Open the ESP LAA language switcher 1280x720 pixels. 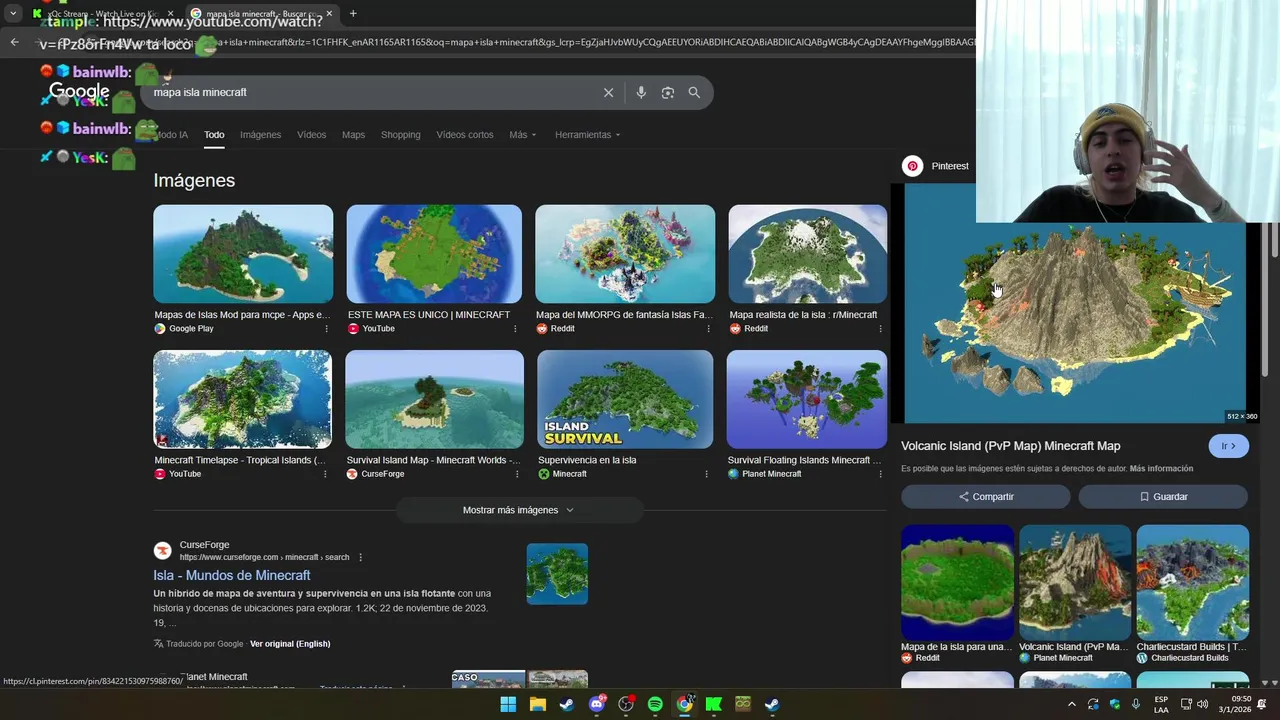click(1161, 704)
